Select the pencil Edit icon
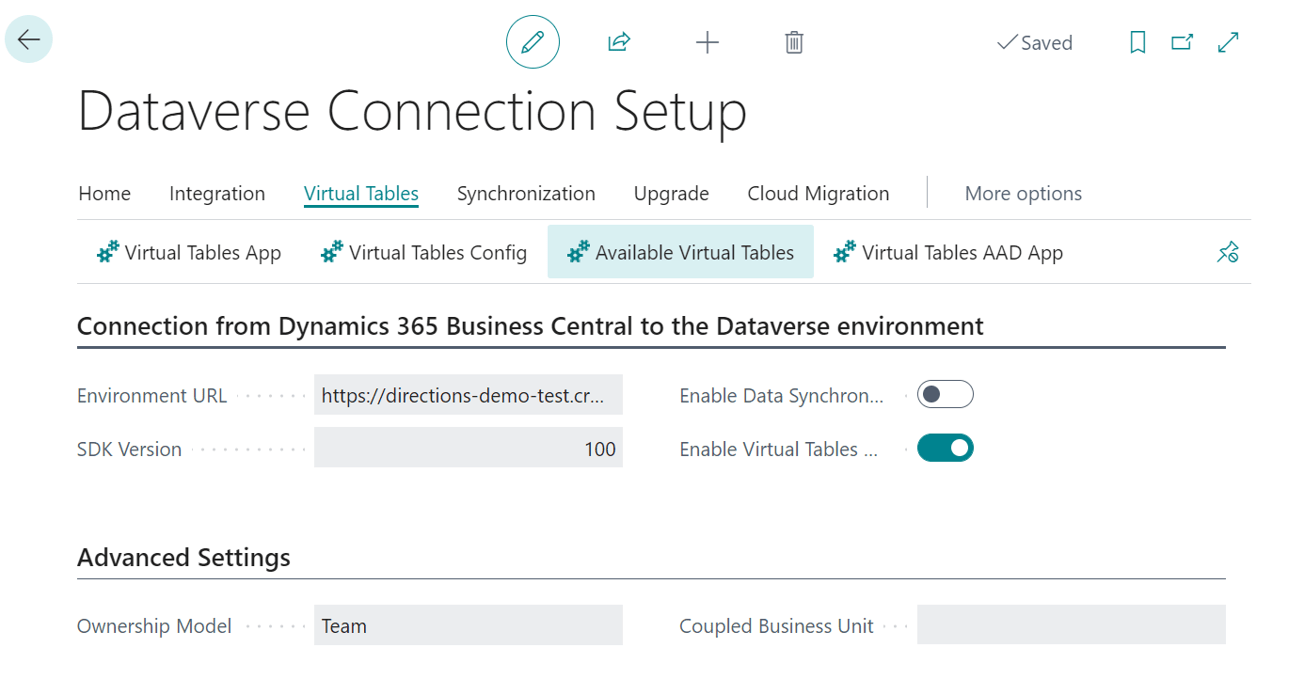This screenshot has width=1300, height=673. 532,41
